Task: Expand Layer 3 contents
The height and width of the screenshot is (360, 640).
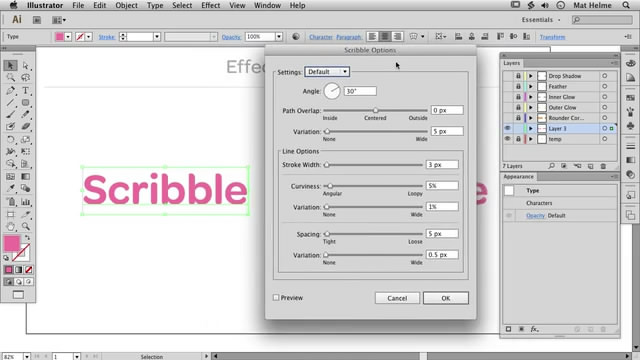Action: click(x=531, y=128)
